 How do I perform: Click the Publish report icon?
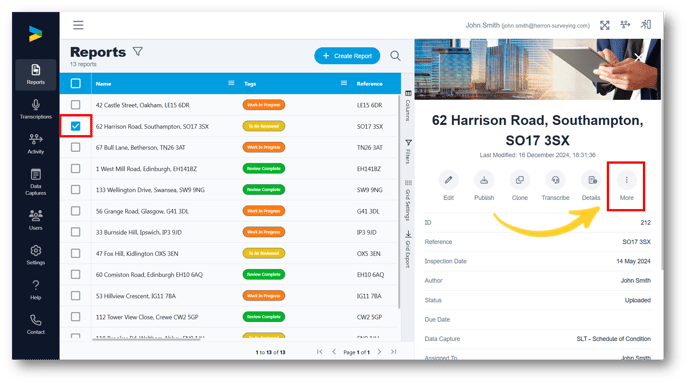pyautogui.click(x=484, y=180)
